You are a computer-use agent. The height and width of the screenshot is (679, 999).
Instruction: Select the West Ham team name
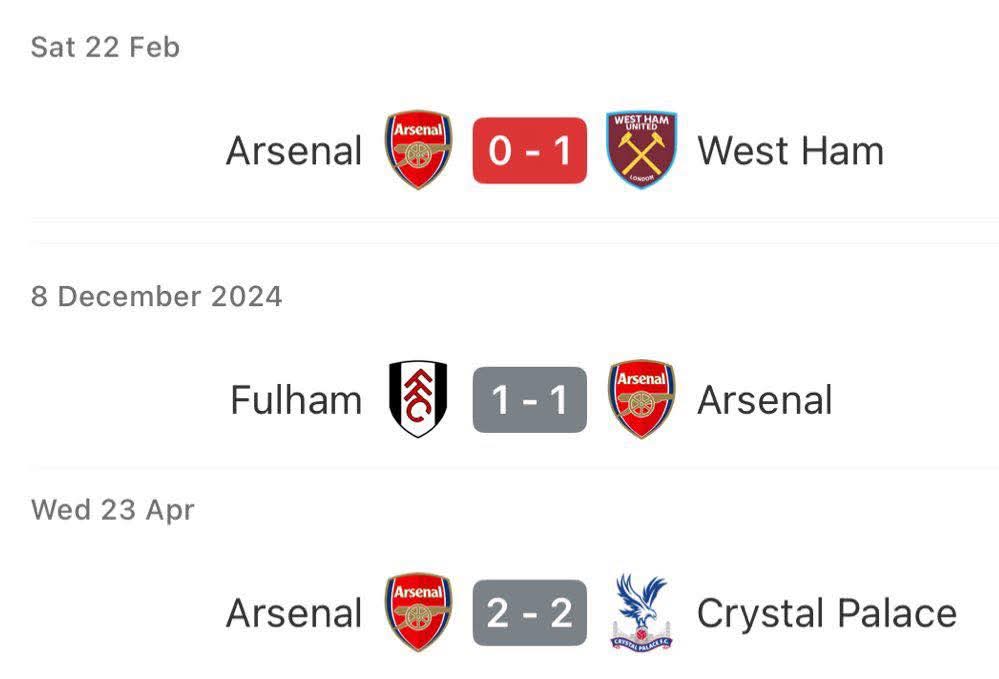click(790, 151)
